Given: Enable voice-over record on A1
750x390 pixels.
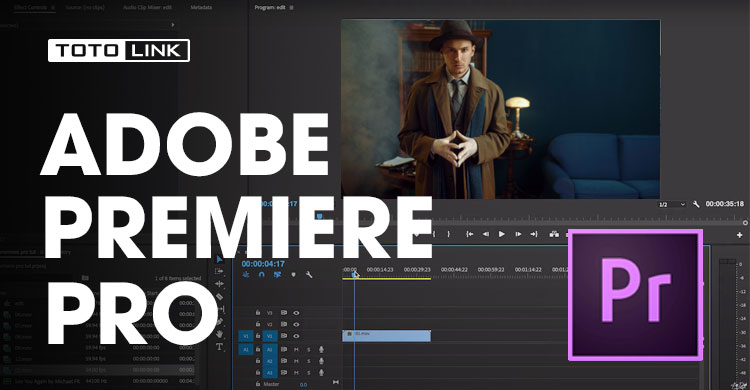Looking at the screenshot, I should click(321, 350).
